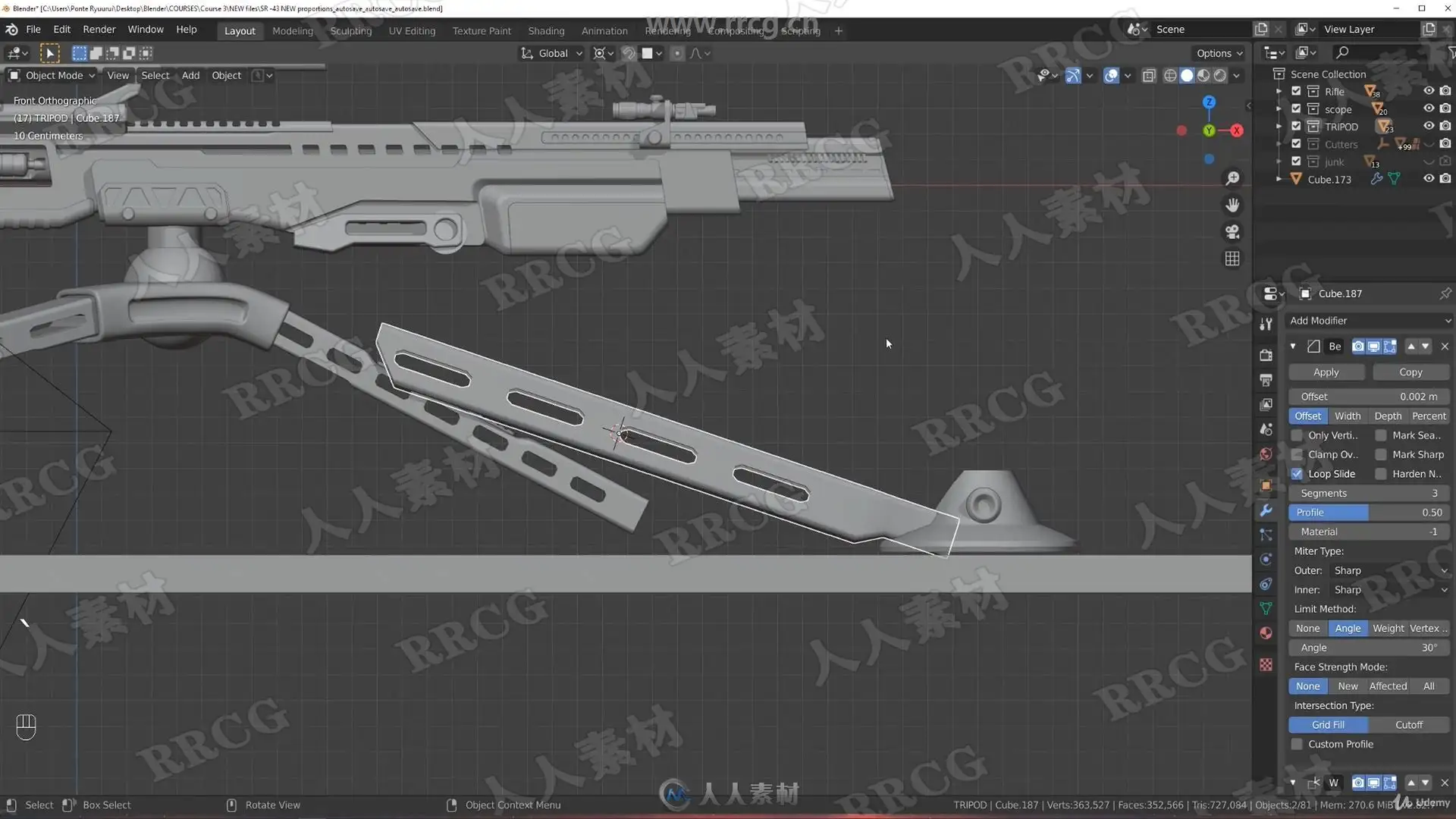Click the zoom magnifier viewport gizmo
The width and height of the screenshot is (1456, 819).
(1232, 178)
